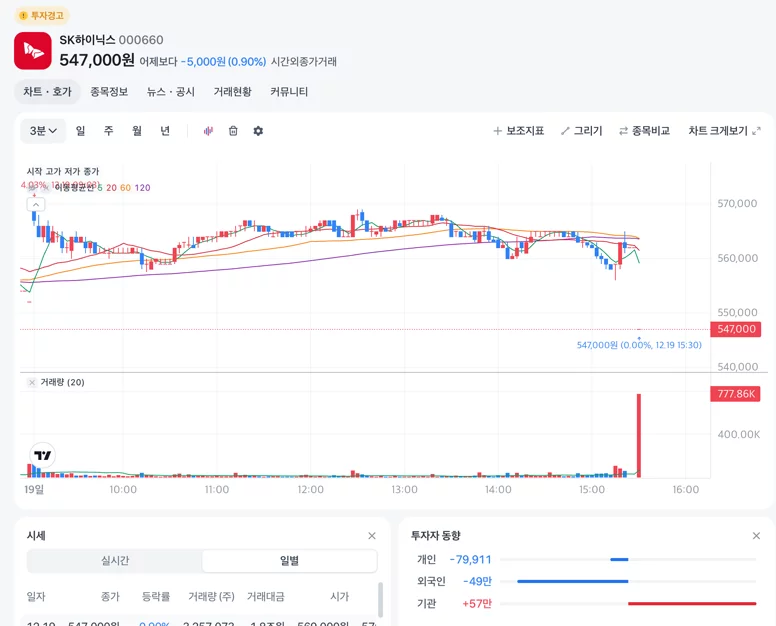Open the 종목정보 tab
This screenshot has height=626, width=776.
(x=109, y=92)
